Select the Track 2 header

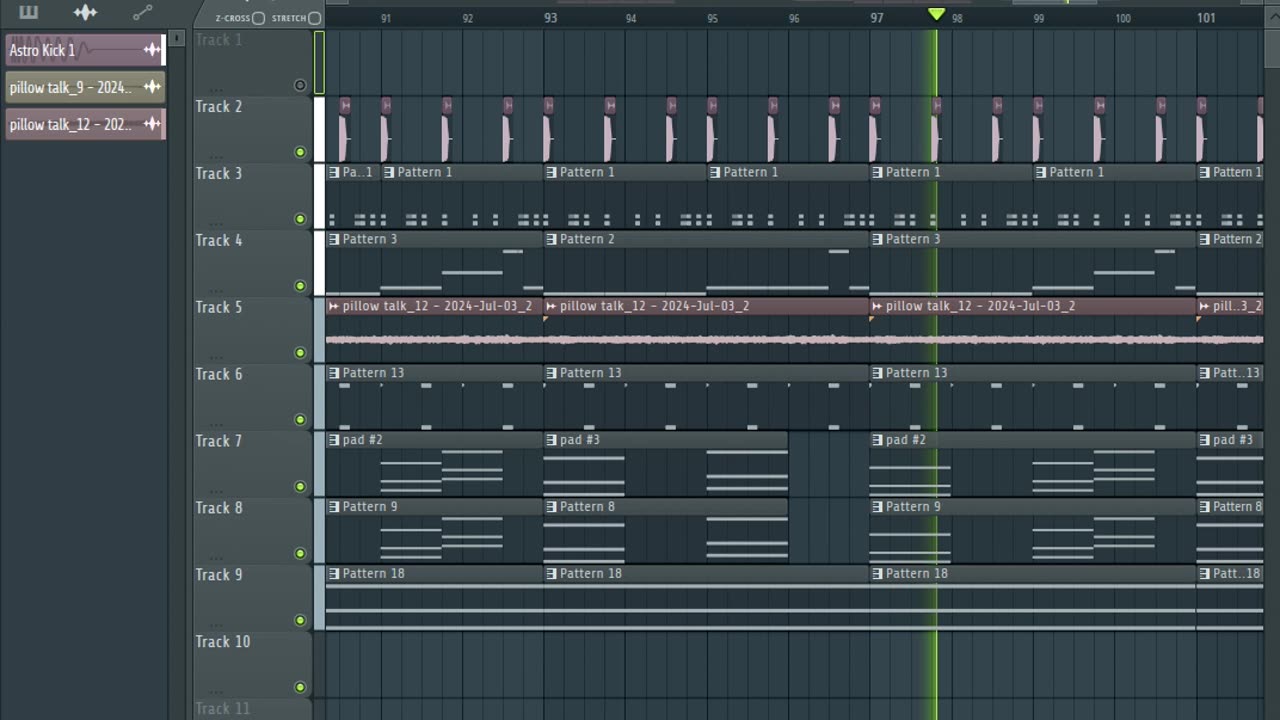[x=252, y=129]
